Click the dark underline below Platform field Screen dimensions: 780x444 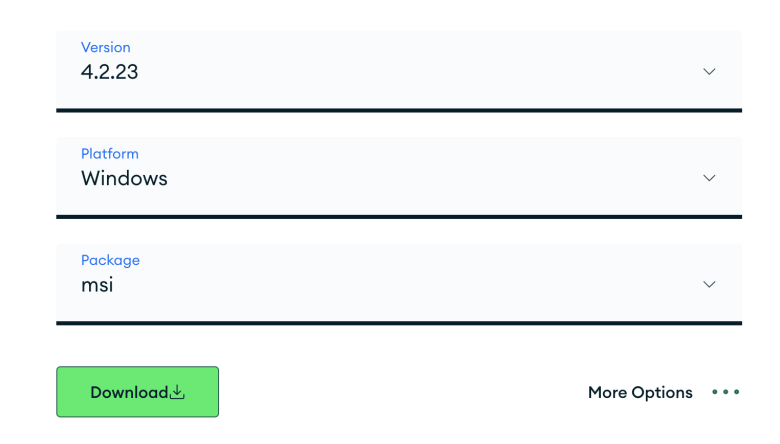(x=398, y=216)
